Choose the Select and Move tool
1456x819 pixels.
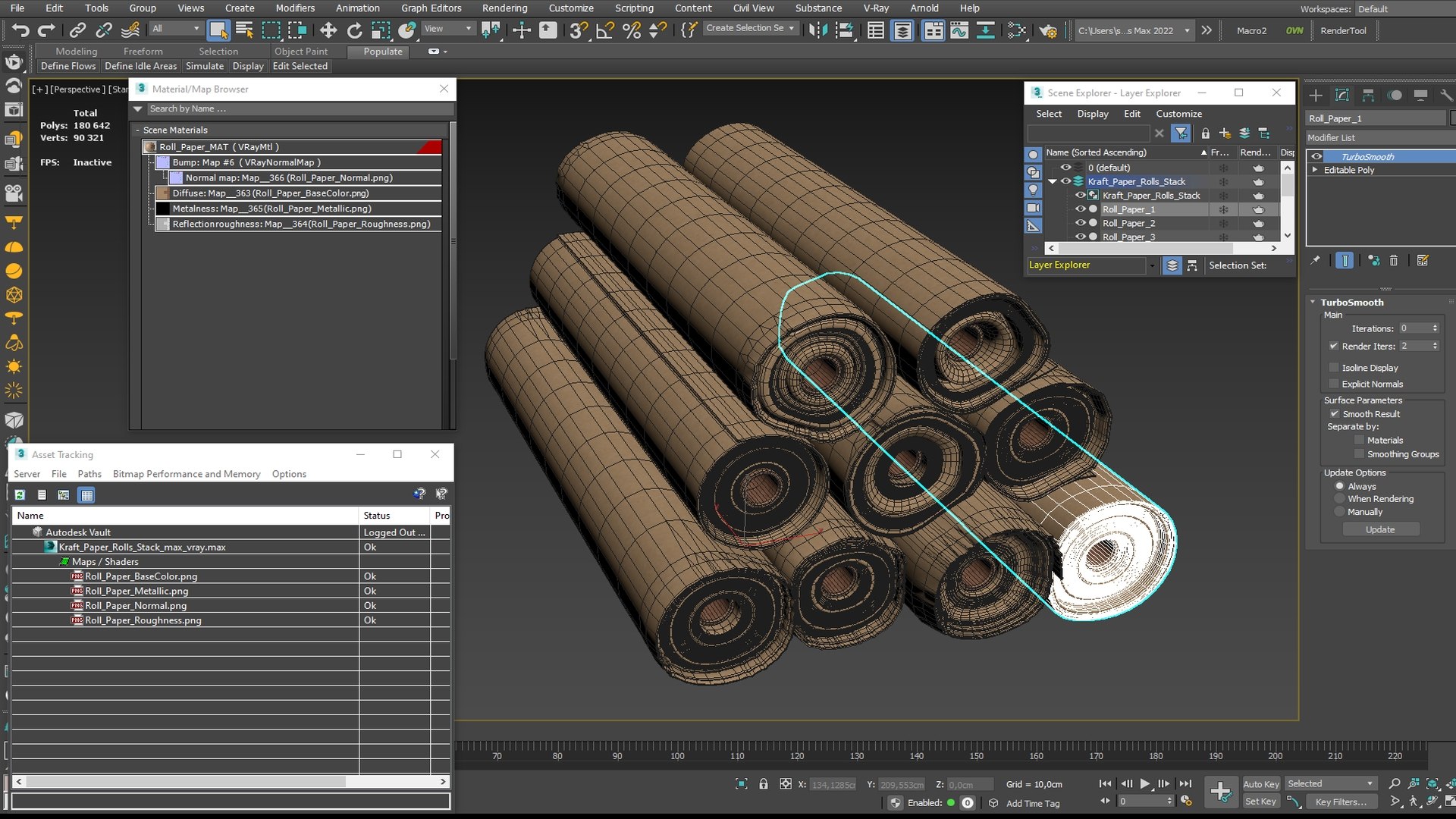(x=328, y=30)
